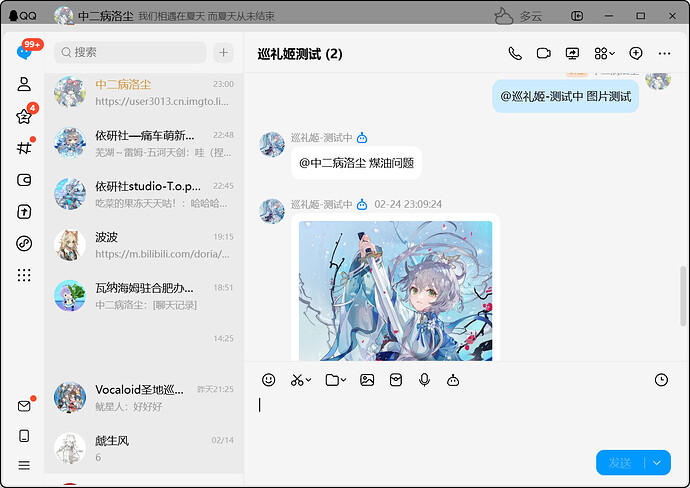Click the @中二病洛尘 煤油问题 message bubble
This screenshot has height=488, width=690.
tap(356, 163)
